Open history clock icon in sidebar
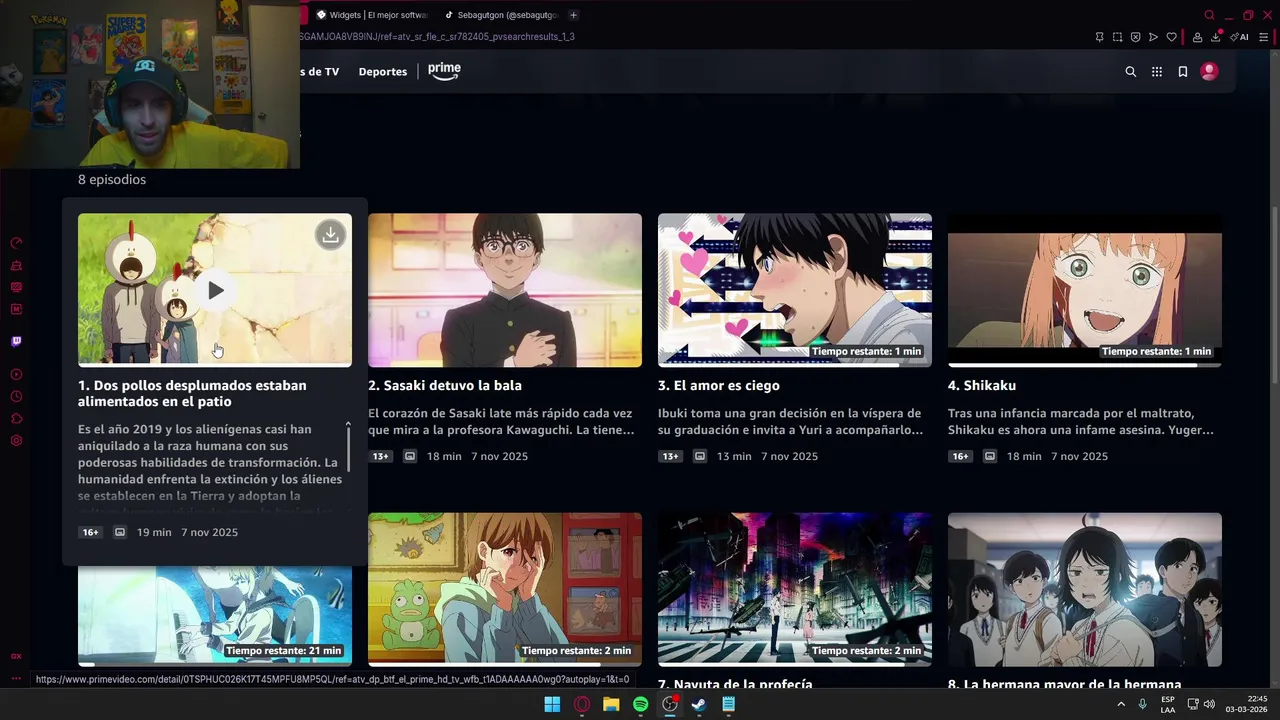 click(16, 396)
